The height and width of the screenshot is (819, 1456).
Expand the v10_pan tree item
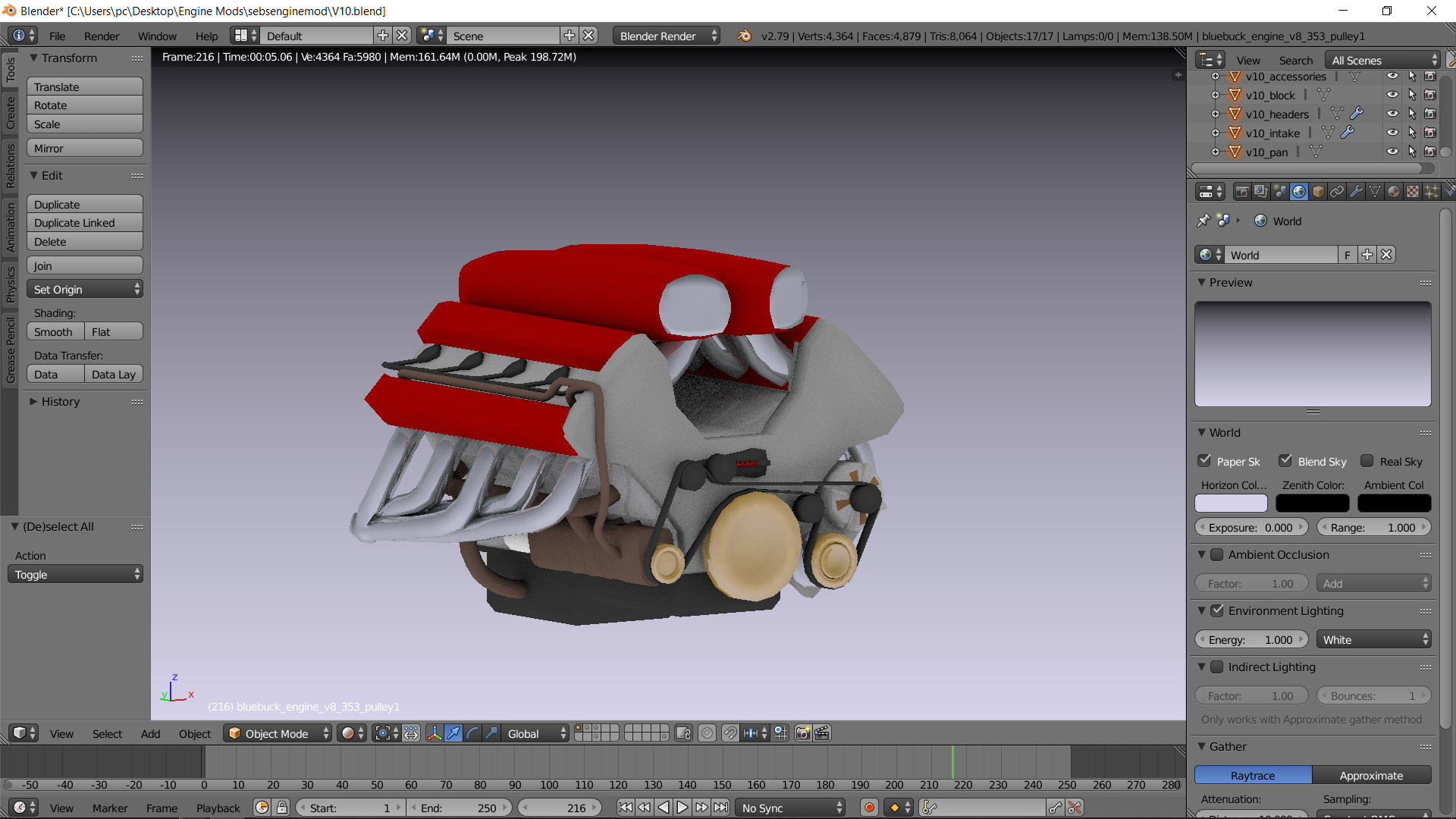(1216, 152)
